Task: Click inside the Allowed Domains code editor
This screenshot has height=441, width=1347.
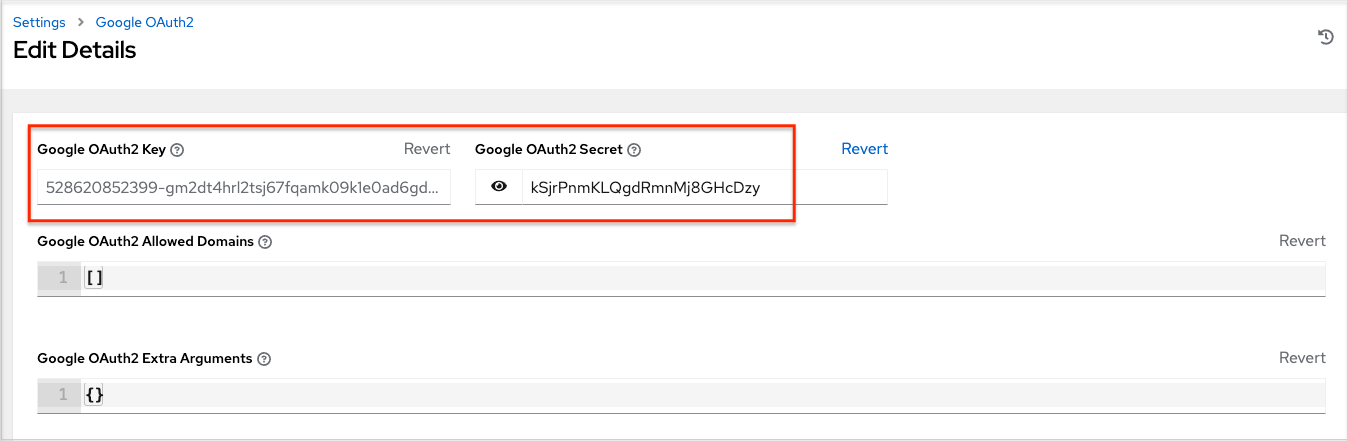Action: tap(700, 278)
